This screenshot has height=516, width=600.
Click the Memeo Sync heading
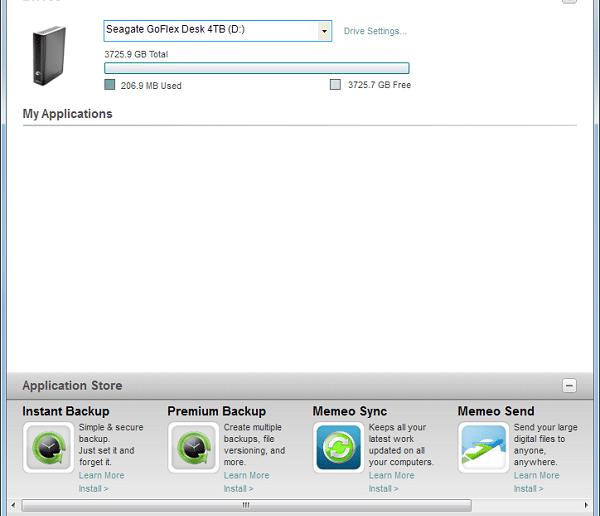pyautogui.click(x=350, y=411)
